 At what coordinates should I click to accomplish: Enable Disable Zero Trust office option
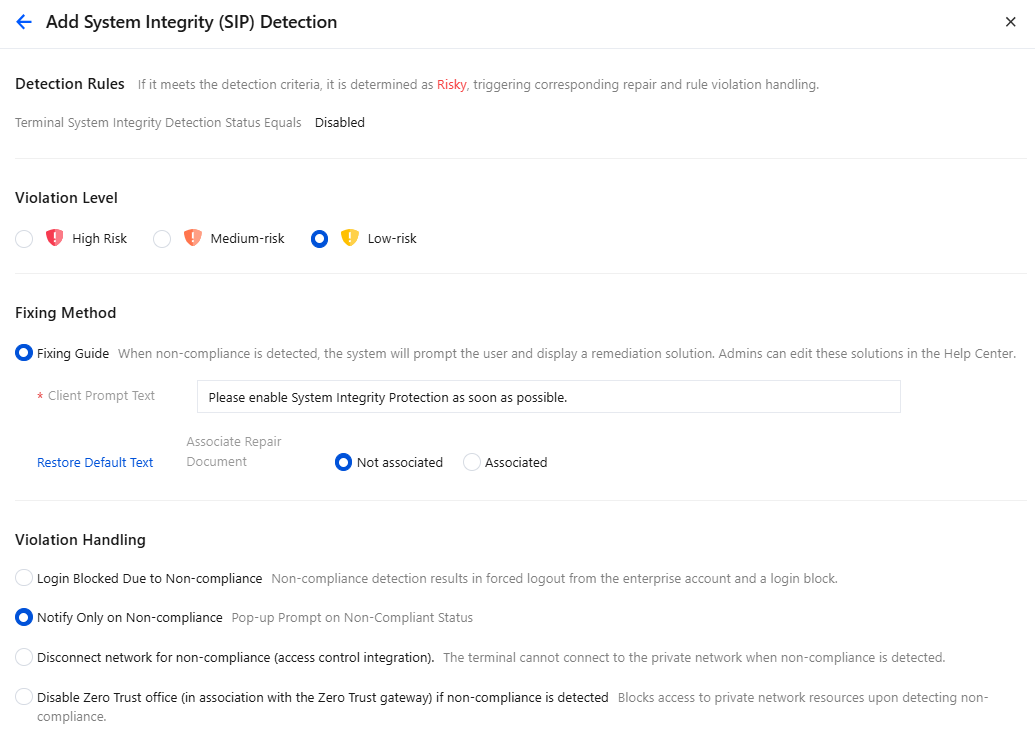pos(24,697)
